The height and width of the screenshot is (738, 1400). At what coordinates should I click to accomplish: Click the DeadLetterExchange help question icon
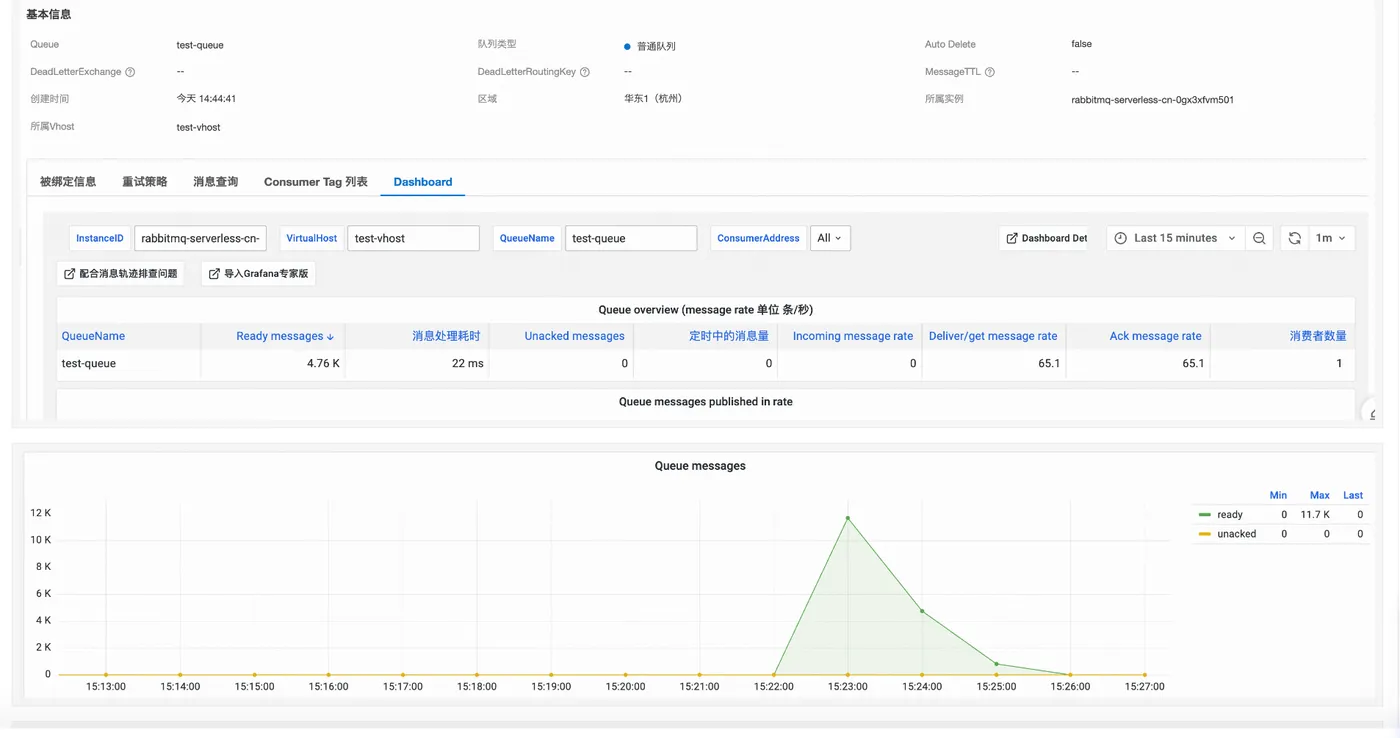(130, 72)
